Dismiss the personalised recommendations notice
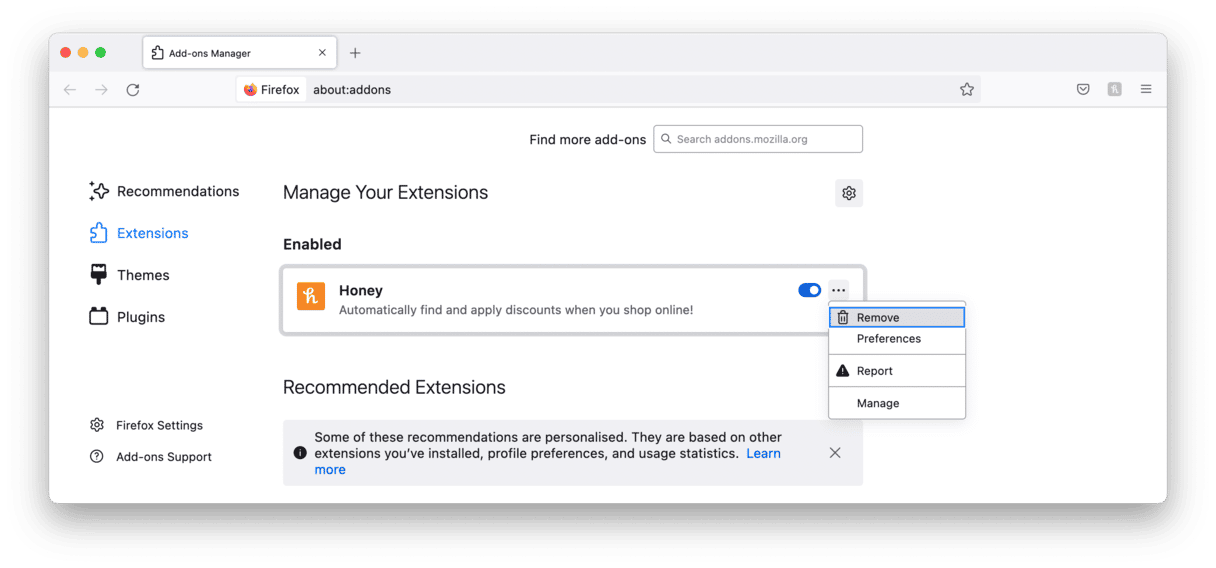The height and width of the screenshot is (568, 1216). (x=835, y=453)
